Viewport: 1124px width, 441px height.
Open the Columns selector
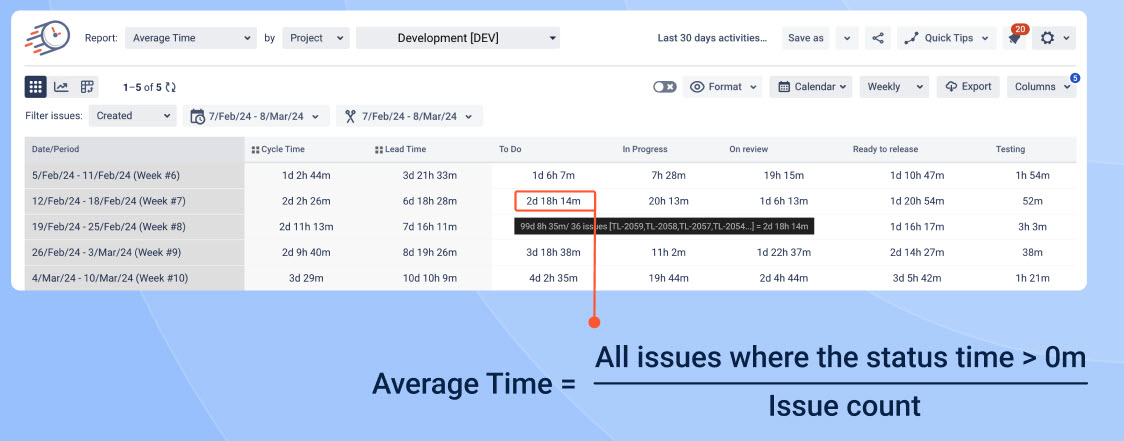coord(1042,87)
